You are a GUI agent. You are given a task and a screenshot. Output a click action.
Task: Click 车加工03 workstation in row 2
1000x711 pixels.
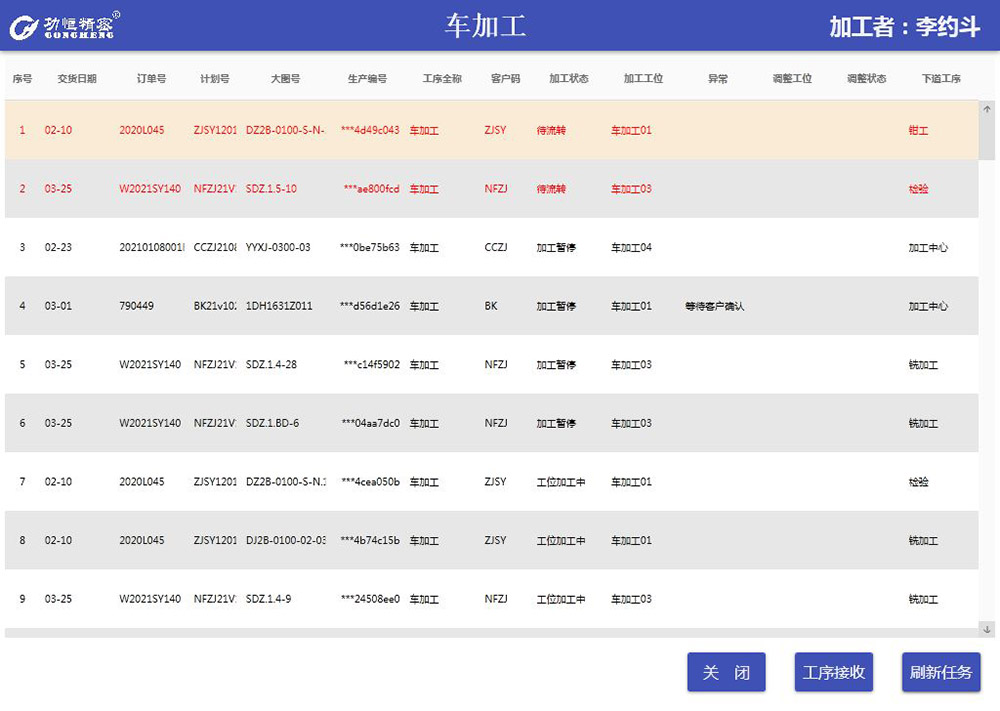[631, 189]
